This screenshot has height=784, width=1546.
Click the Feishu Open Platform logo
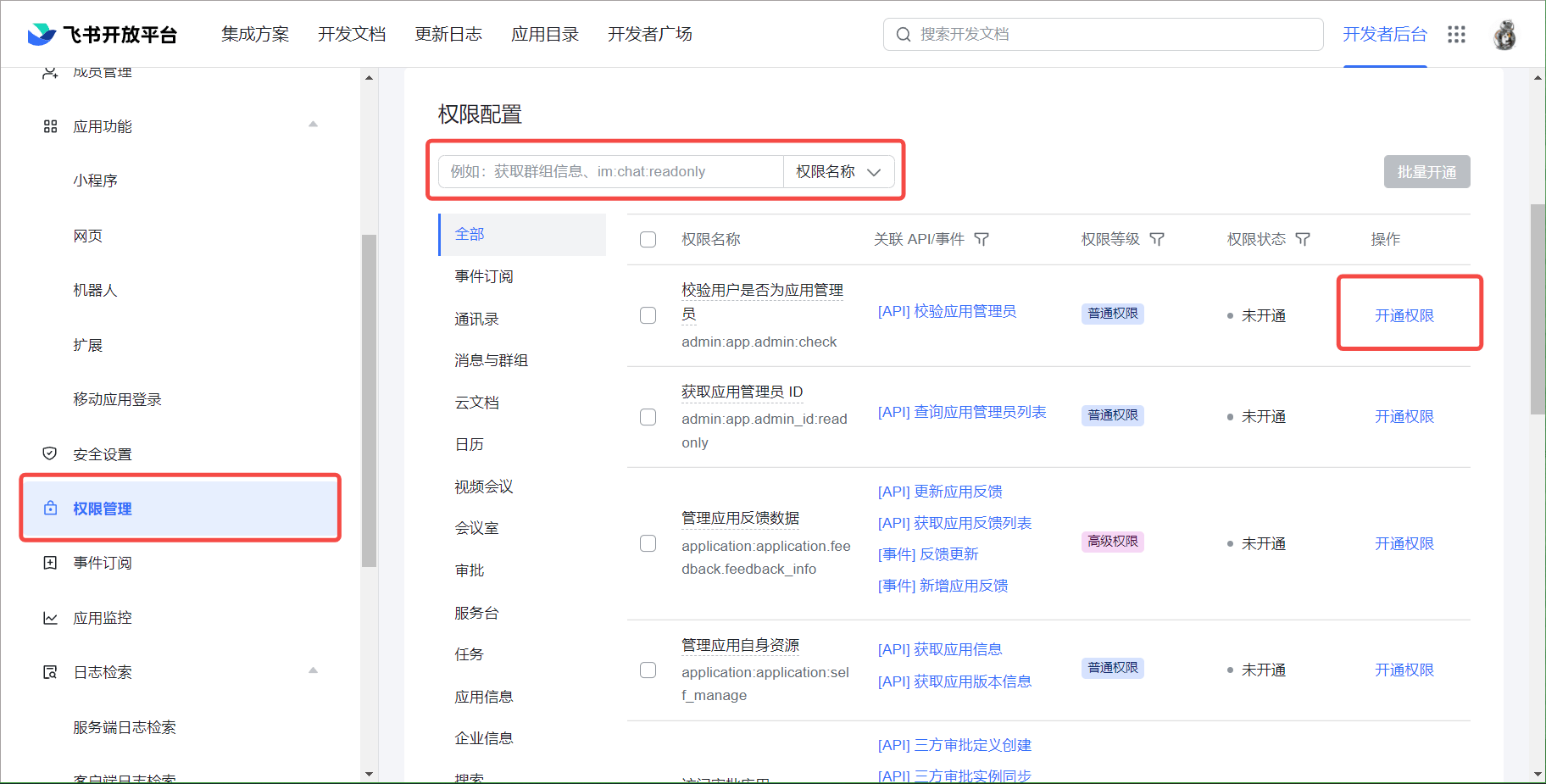tap(103, 35)
